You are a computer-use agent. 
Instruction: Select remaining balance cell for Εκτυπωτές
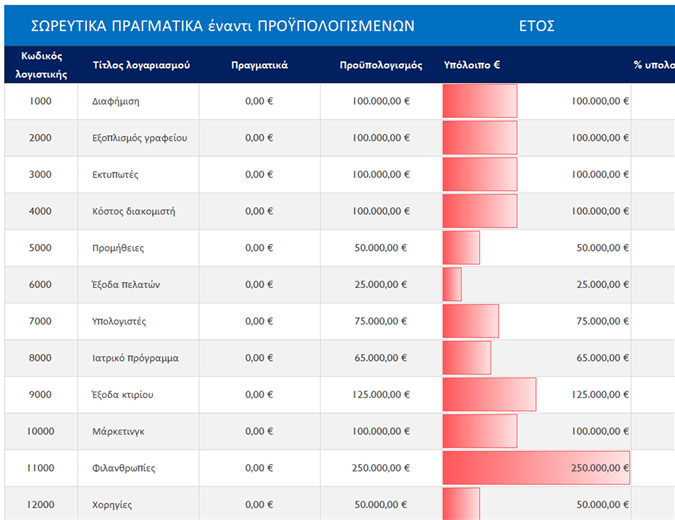pos(537,174)
